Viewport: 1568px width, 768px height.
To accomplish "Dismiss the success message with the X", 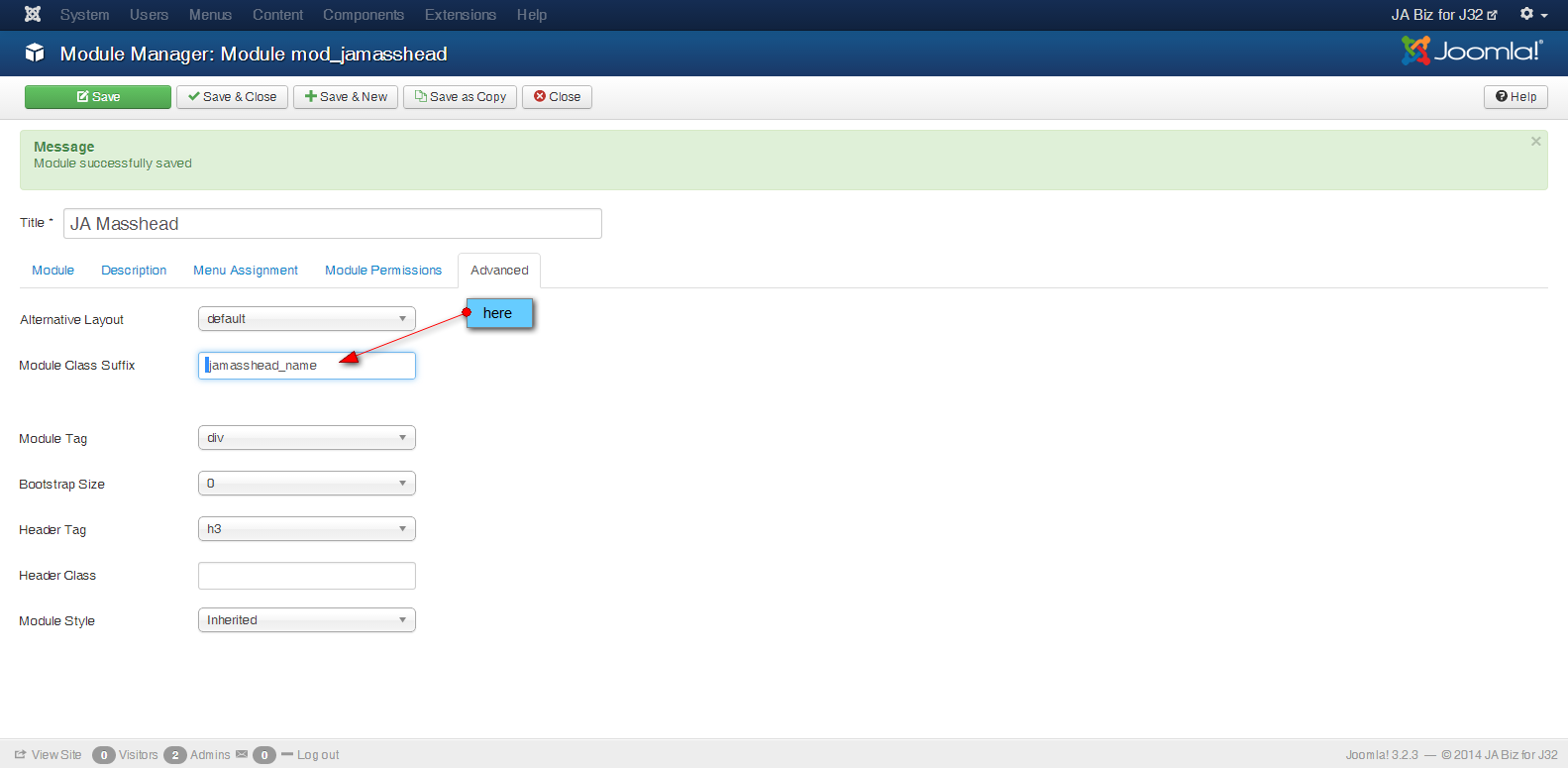I will pos(1535,142).
